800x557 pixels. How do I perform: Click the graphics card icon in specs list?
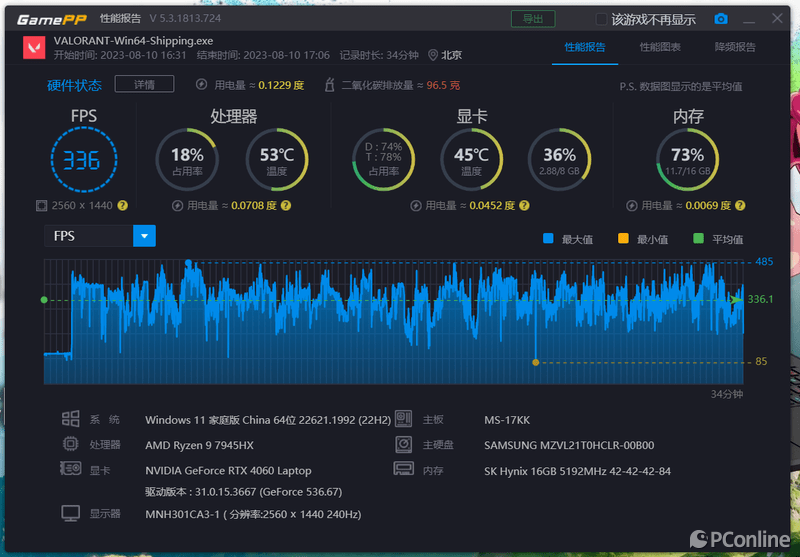[70, 469]
